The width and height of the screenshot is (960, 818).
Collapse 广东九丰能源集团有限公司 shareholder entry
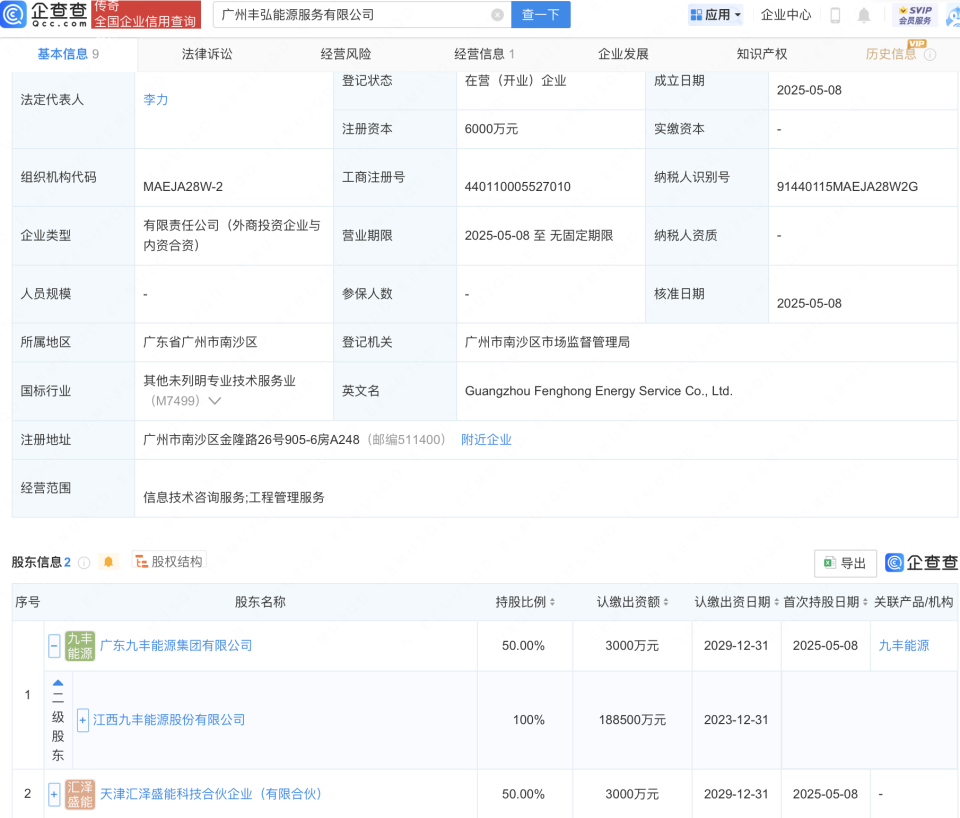54,645
